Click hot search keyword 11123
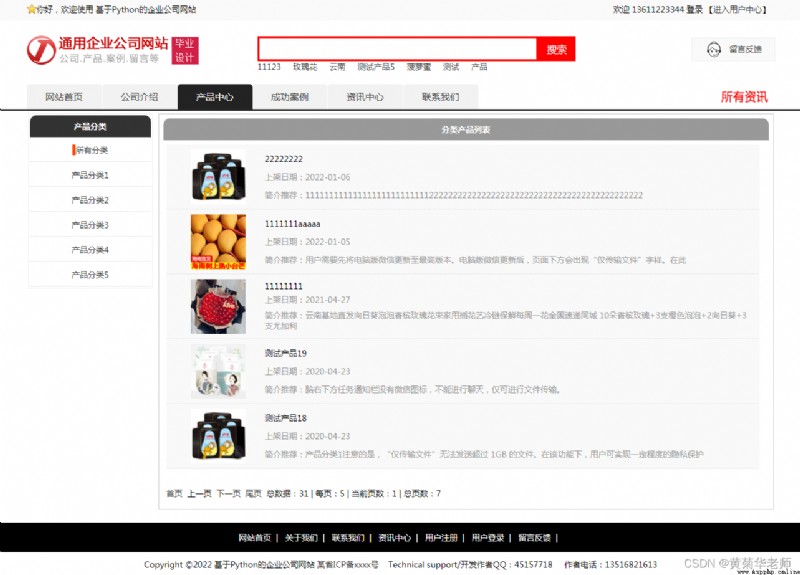 (269, 67)
